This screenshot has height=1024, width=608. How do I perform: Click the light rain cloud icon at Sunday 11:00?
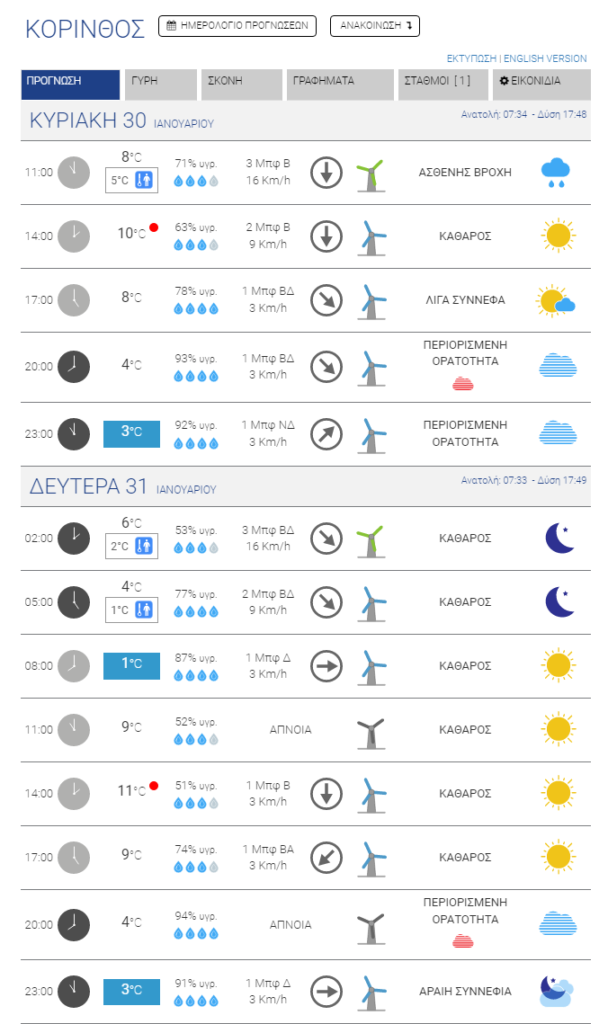tap(555, 172)
